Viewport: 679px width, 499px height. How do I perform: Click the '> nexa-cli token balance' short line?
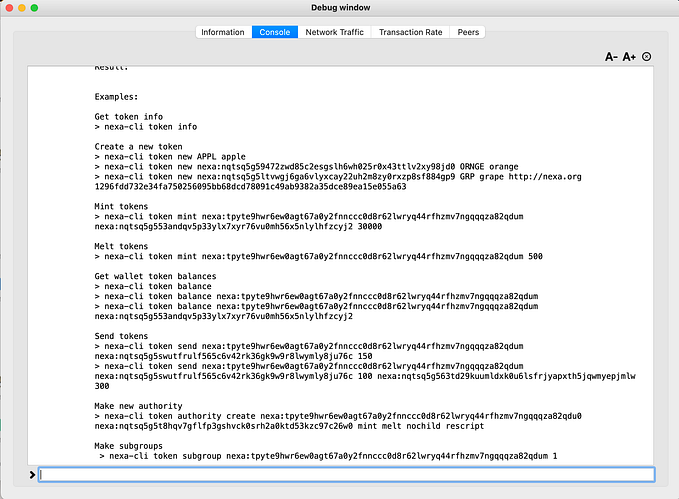pos(153,286)
